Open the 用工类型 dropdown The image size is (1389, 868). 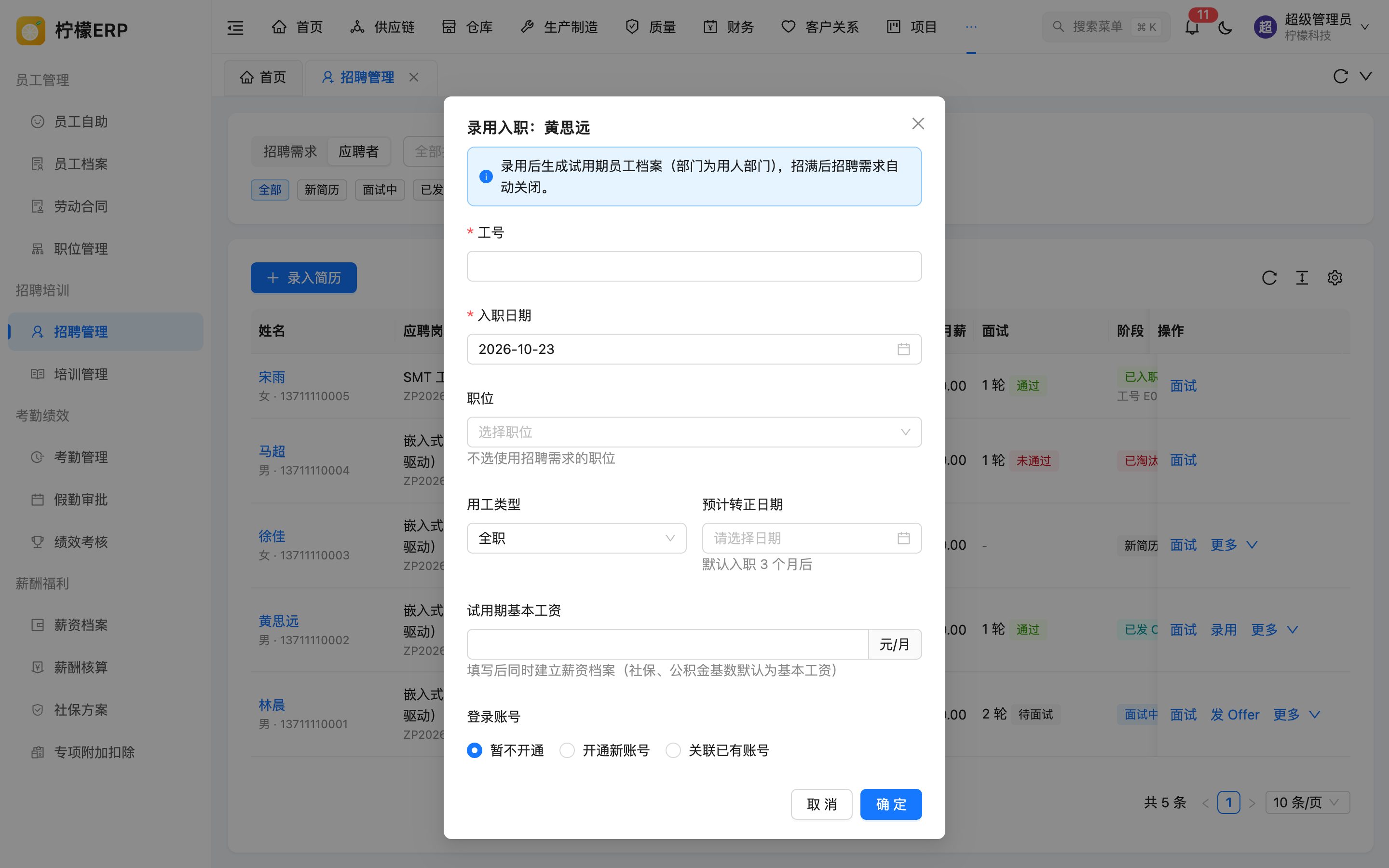[x=576, y=538]
